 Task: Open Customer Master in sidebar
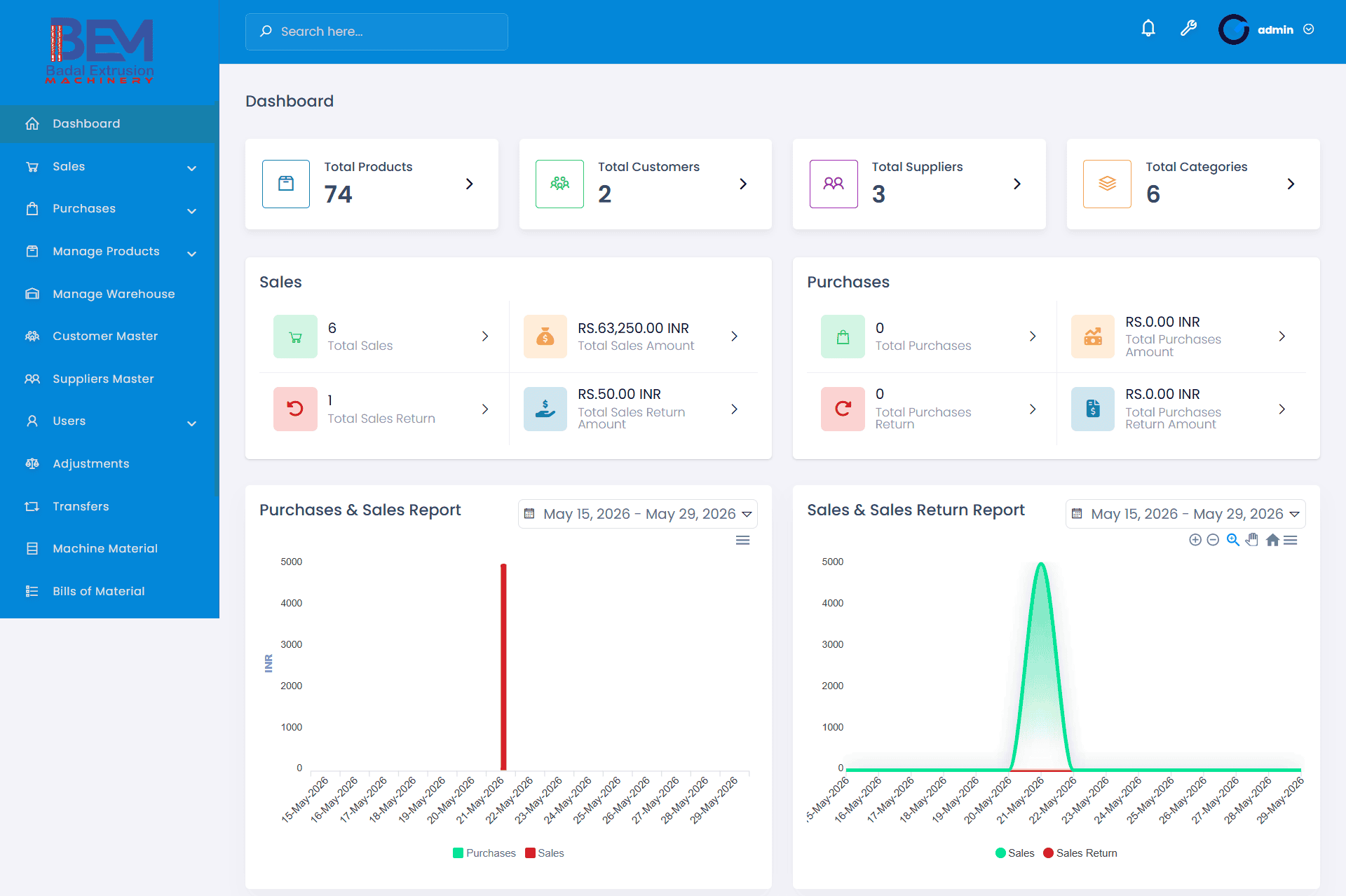click(x=109, y=337)
